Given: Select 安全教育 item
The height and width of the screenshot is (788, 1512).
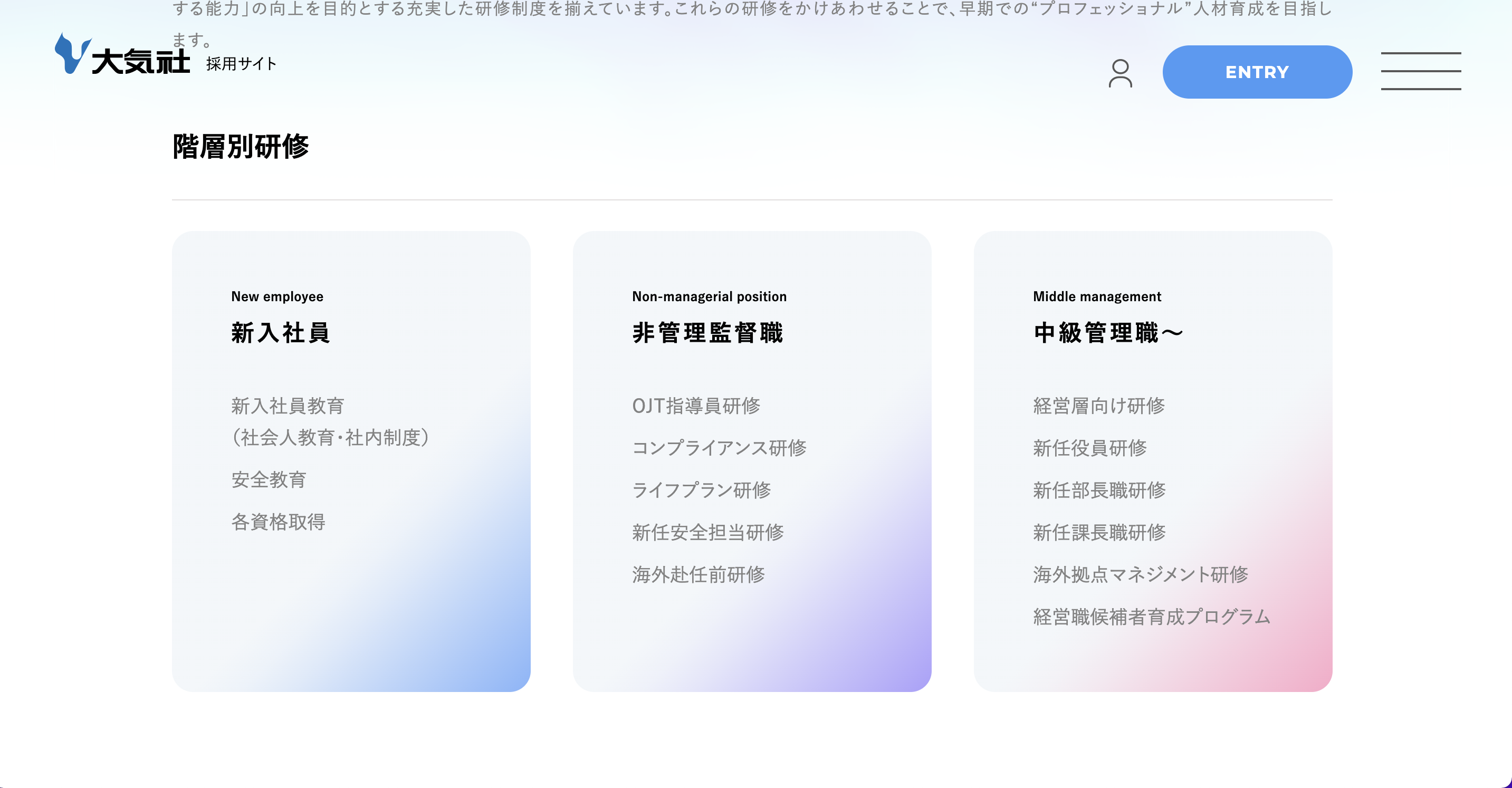Looking at the screenshot, I should pyautogui.click(x=269, y=479).
